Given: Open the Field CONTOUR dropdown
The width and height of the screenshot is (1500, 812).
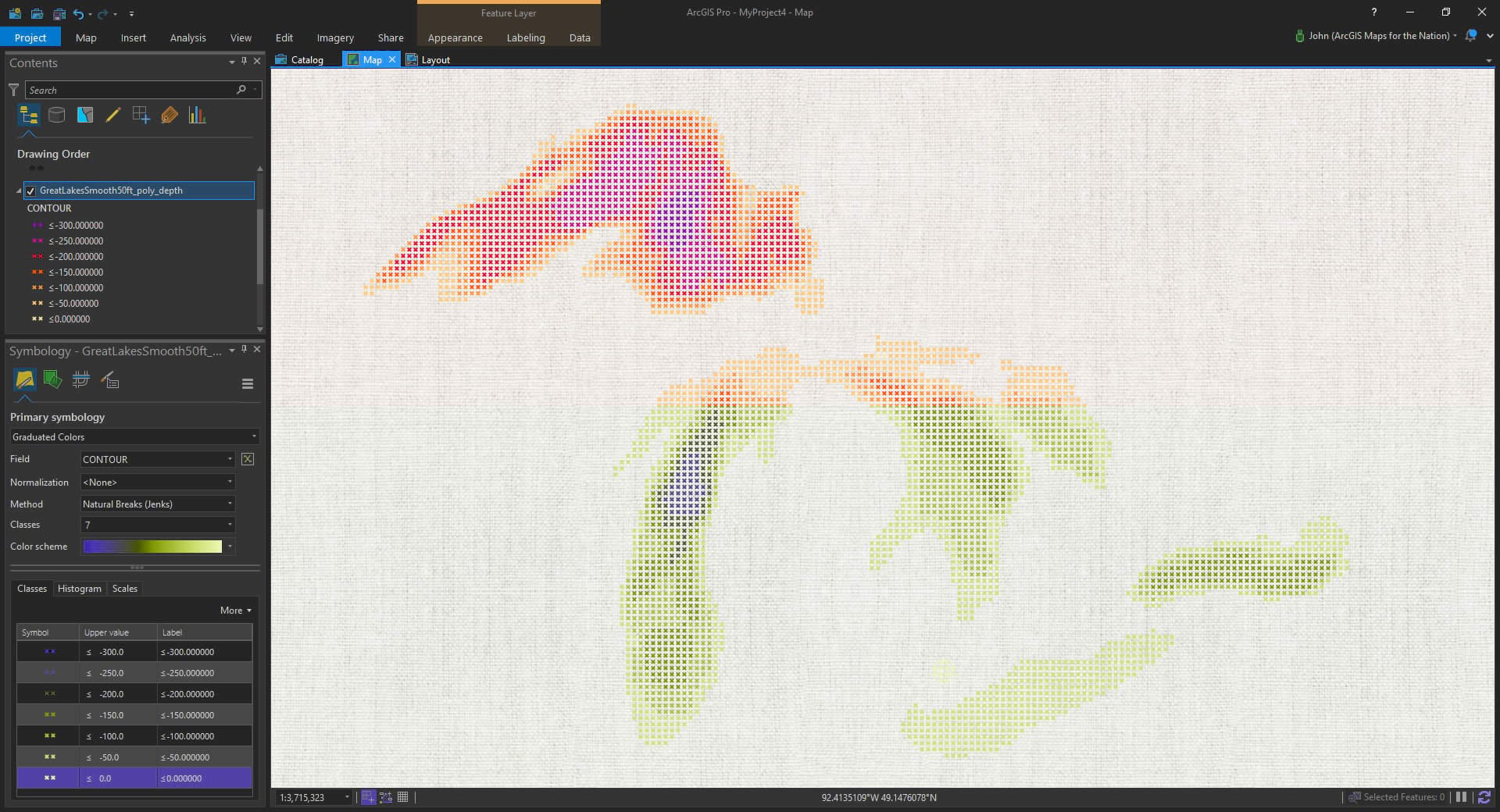Looking at the screenshot, I should coord(158,459).
